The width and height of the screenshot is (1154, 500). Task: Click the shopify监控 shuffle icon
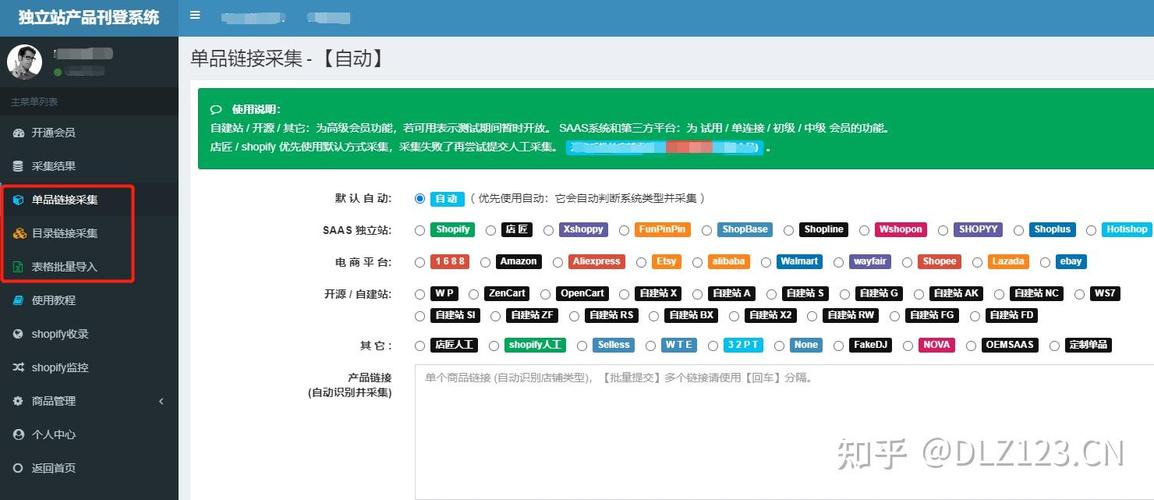click(x=18, y=367)
